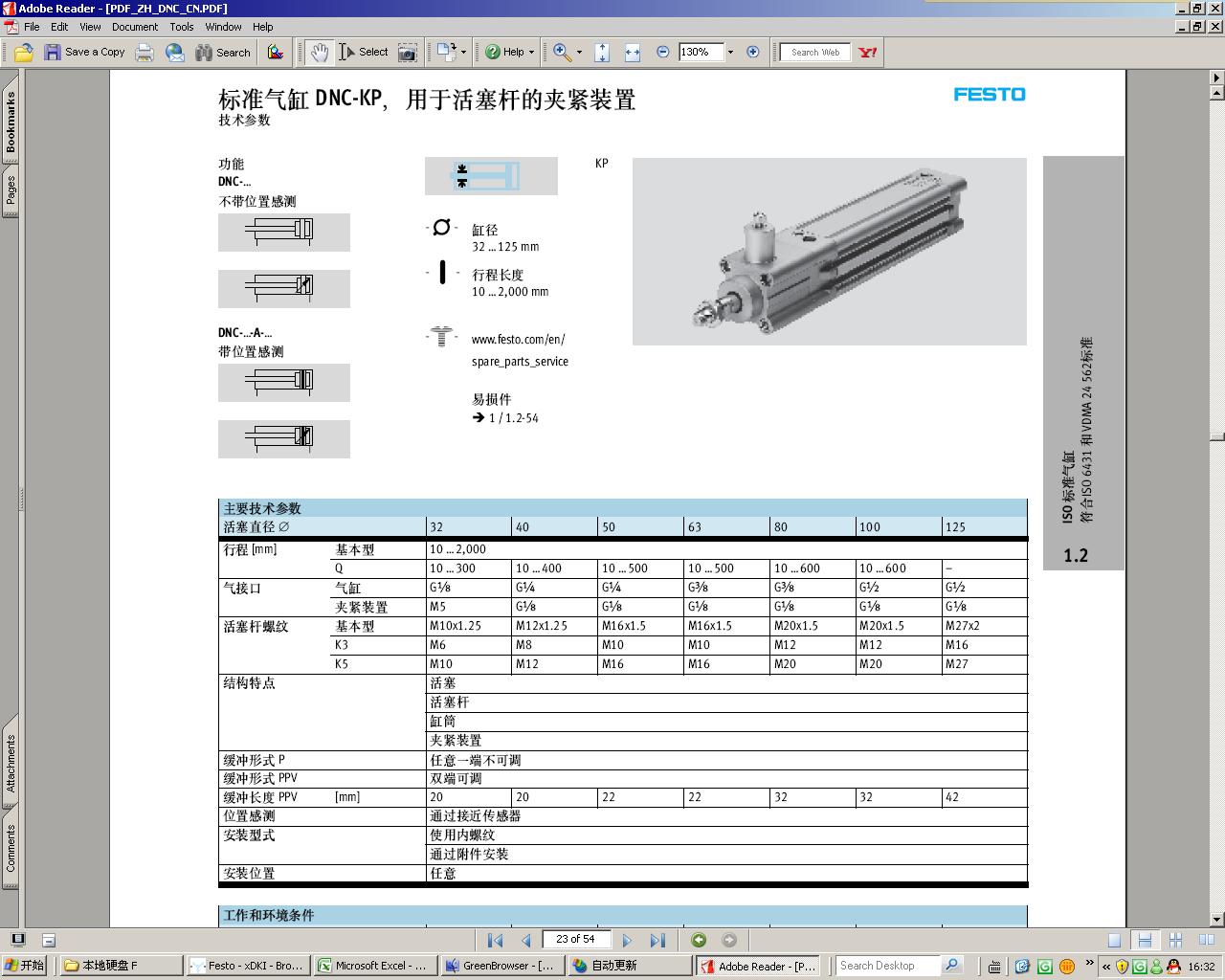This screenshot has height=980, width=1225.
Task: Click the digital editions icon in toolbar
Action: click(276, 53)
